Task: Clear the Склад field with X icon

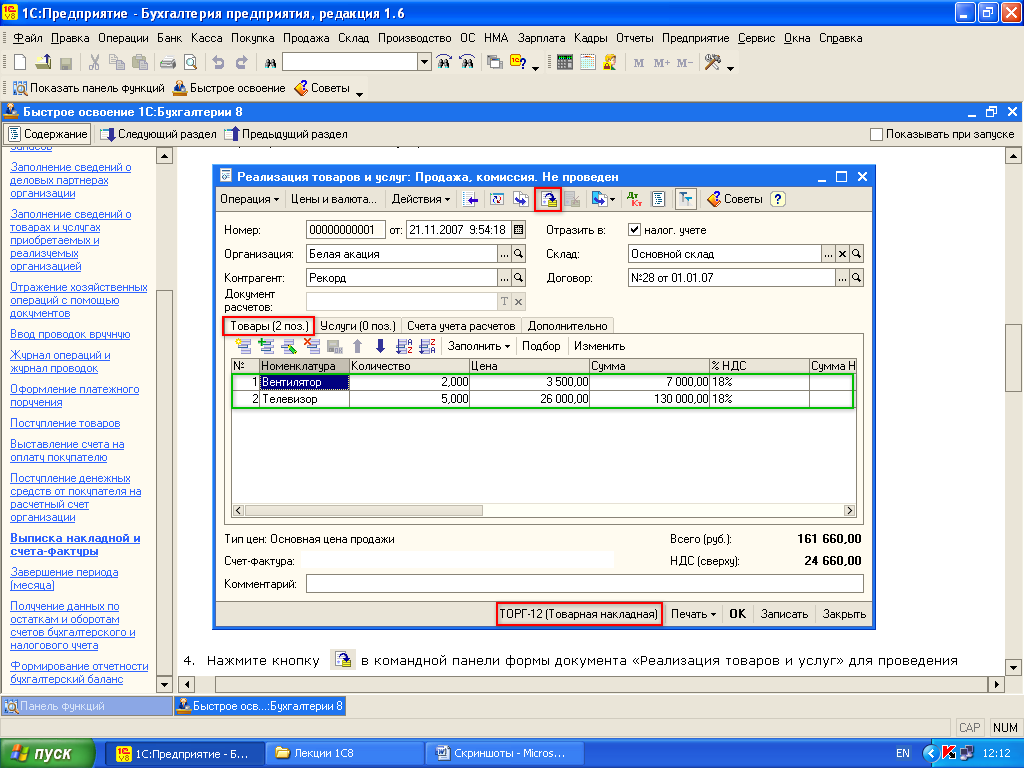Action: point(842,254)
